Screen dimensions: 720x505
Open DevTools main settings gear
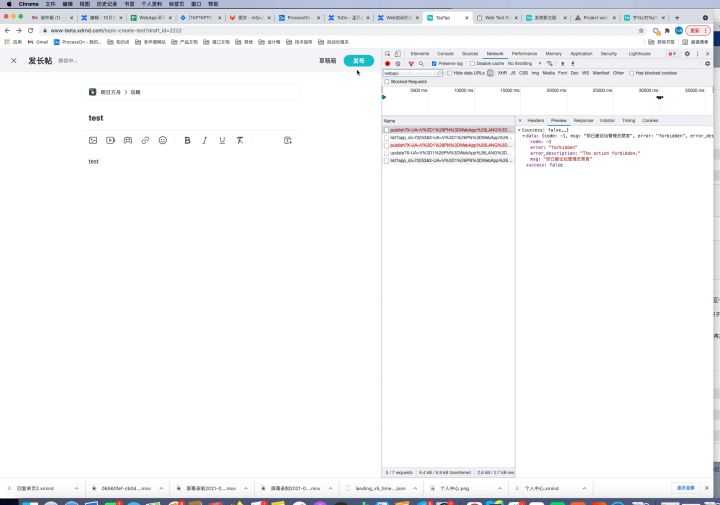pyautogui.click(x=687, y=54)
